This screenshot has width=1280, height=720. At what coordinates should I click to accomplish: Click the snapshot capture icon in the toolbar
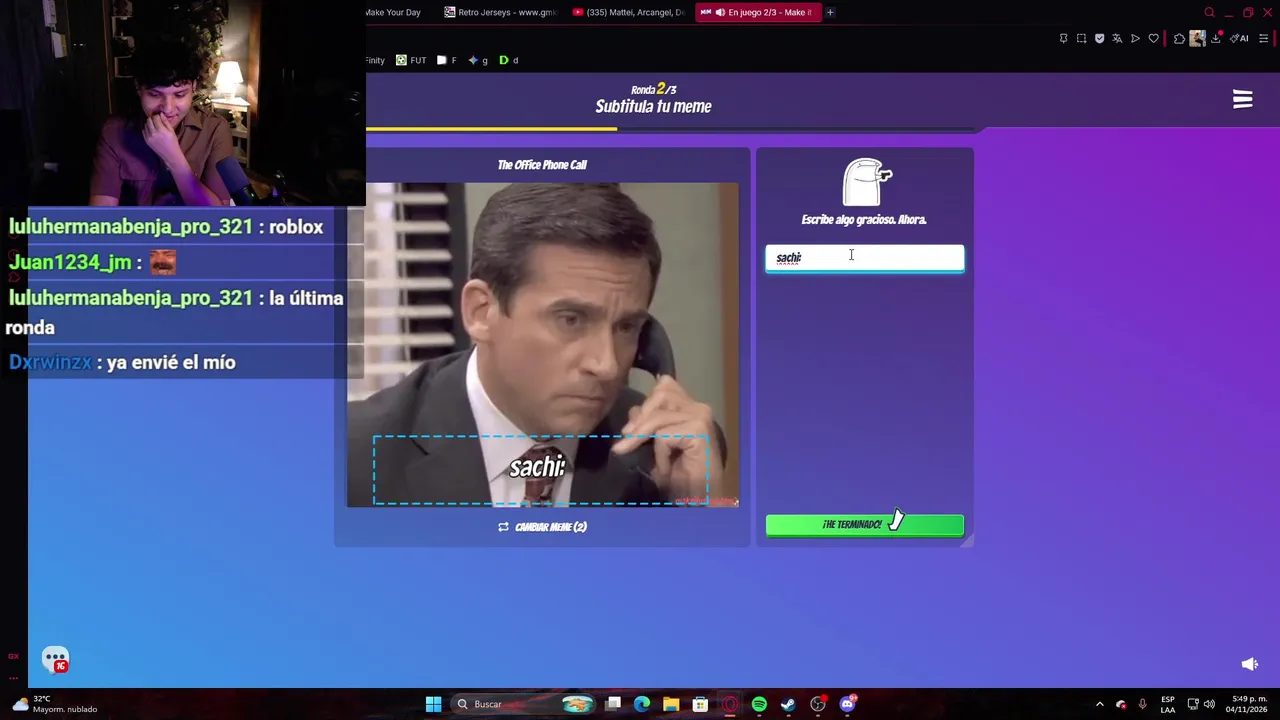pyautogui.click(x=1081, y=39)
